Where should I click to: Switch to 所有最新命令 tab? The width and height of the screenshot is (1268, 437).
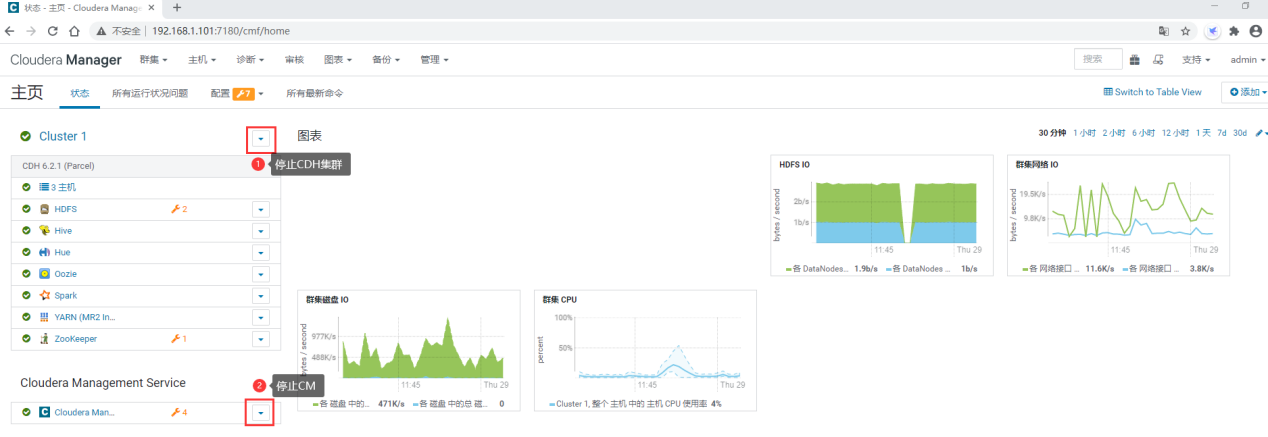(315, 93)
